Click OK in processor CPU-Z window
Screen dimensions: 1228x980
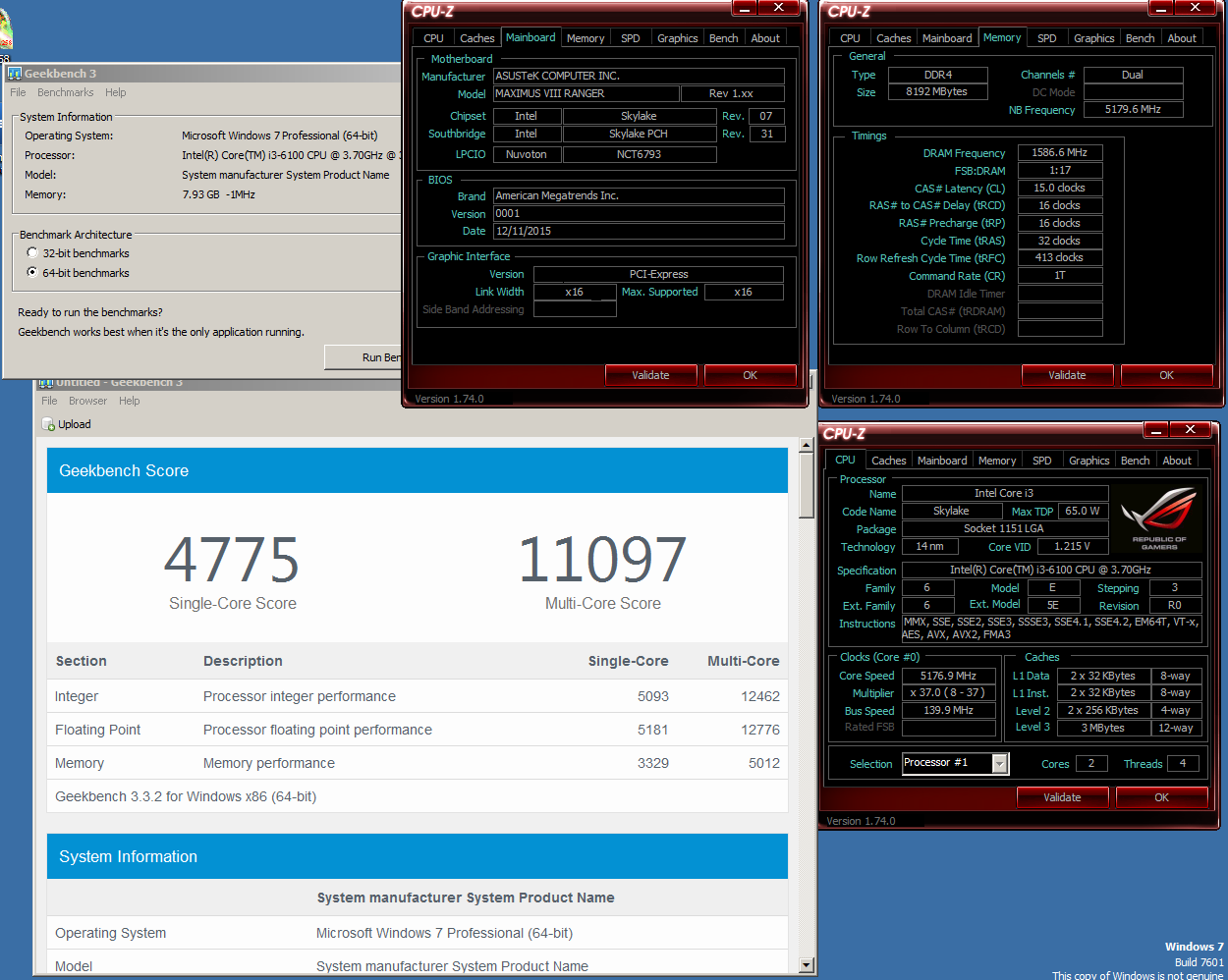1162,797
